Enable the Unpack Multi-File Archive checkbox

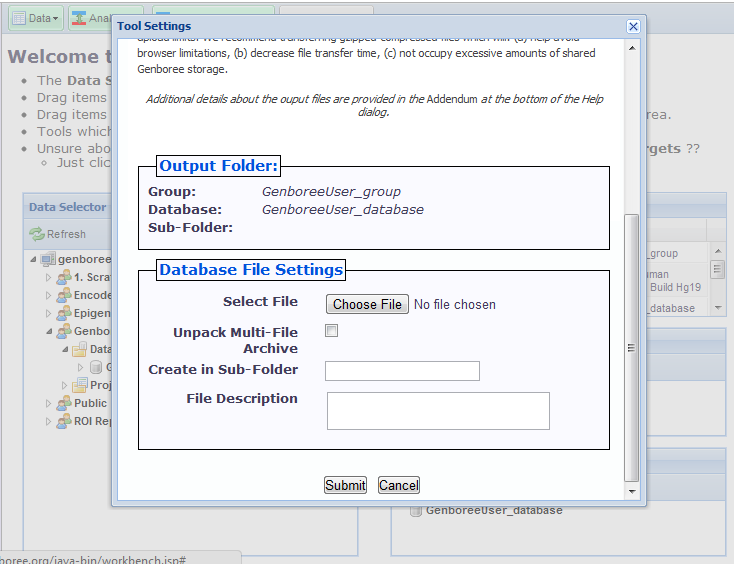332,331
